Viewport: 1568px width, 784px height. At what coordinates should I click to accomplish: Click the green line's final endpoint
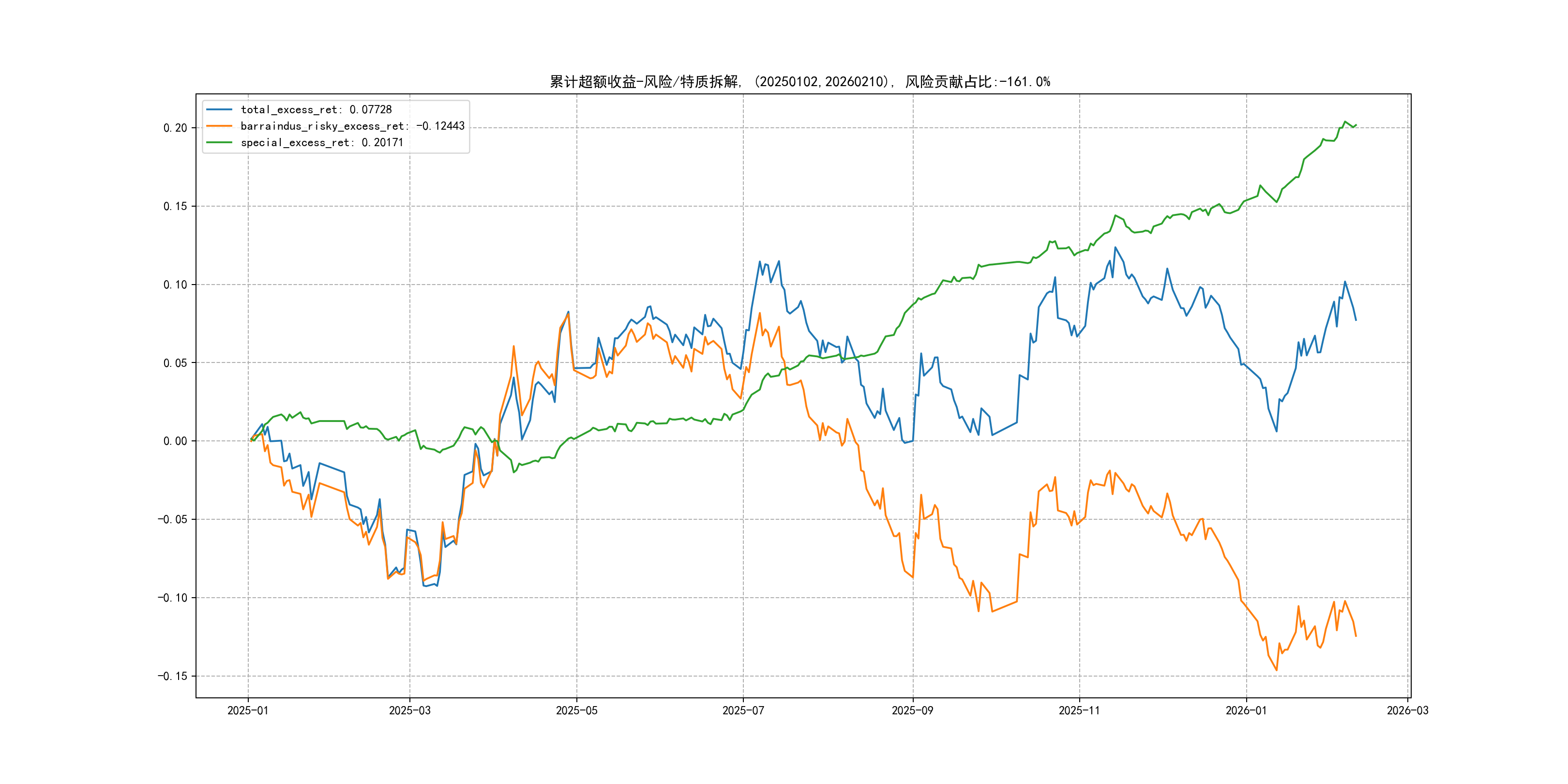click(1356, 125)
